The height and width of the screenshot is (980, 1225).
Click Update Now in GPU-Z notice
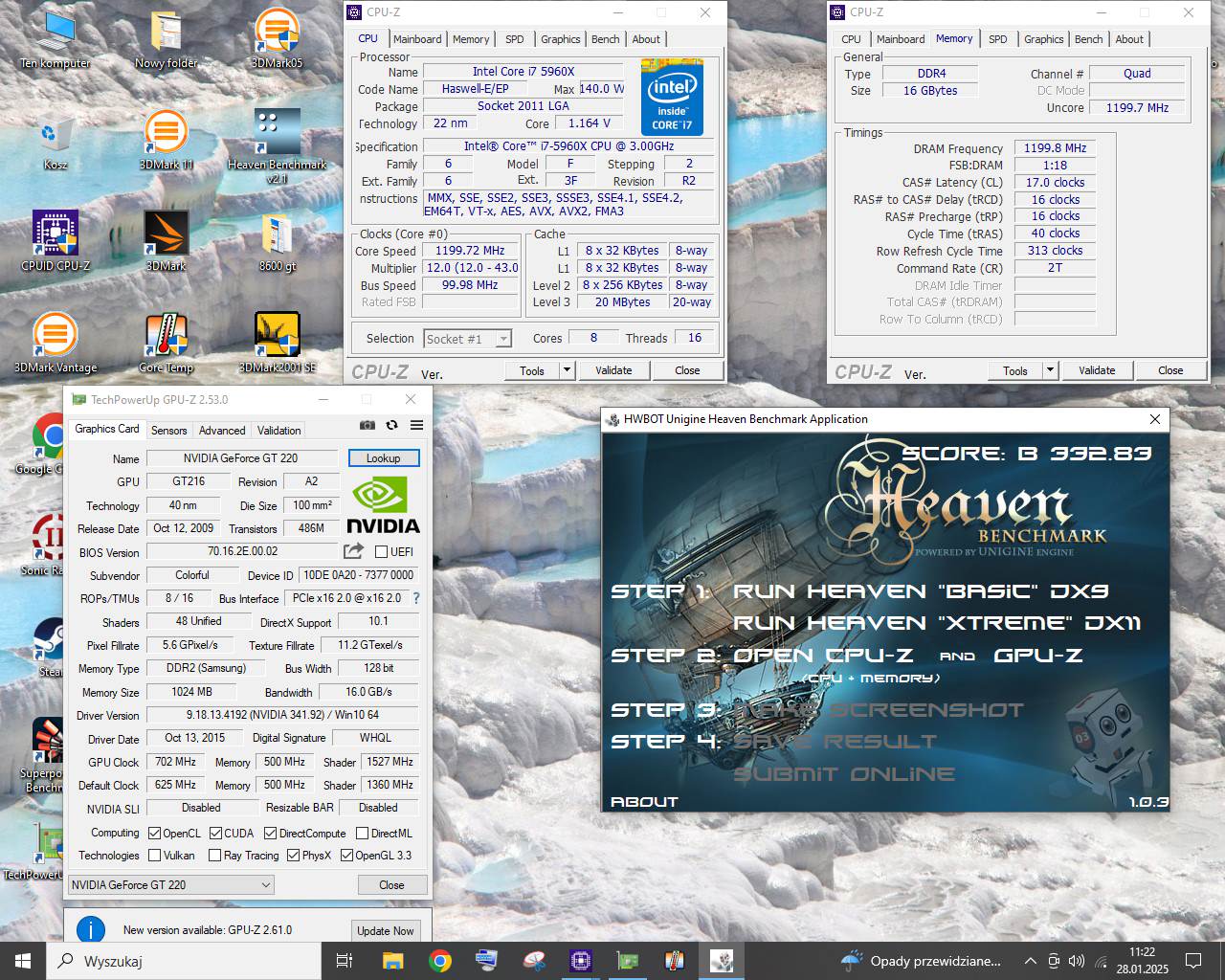pyautogui.click(x=386, y=930)
